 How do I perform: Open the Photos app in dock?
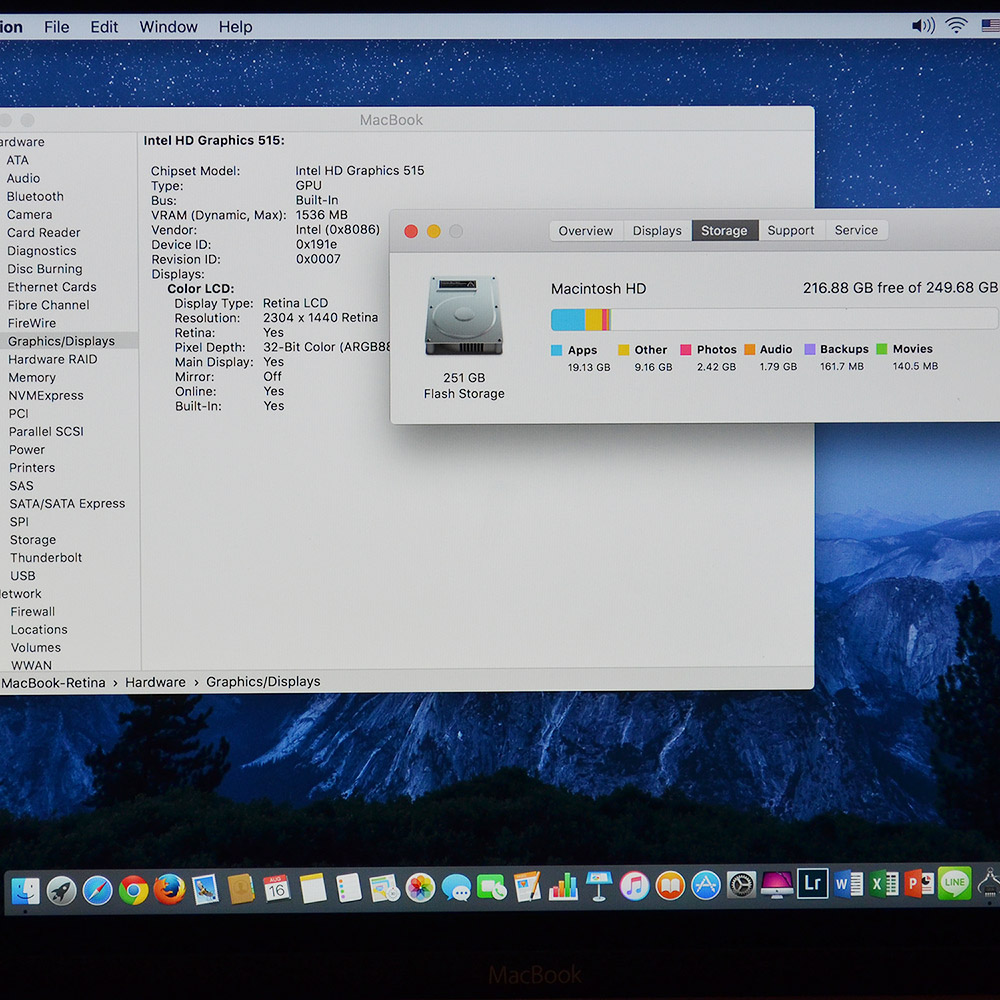tap(420, 887)
